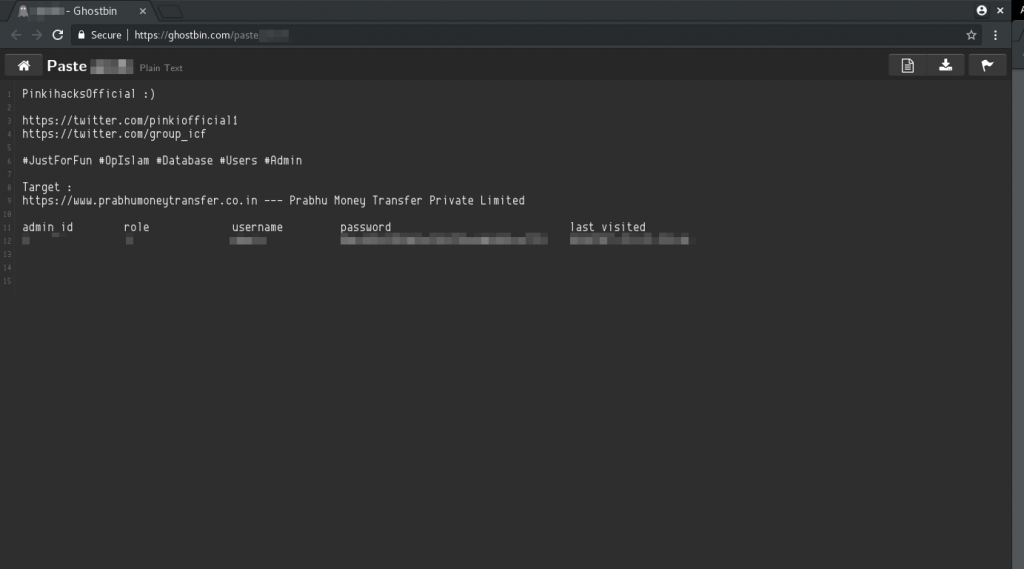
Task: Click 'role' column header text
Action: 136,227
